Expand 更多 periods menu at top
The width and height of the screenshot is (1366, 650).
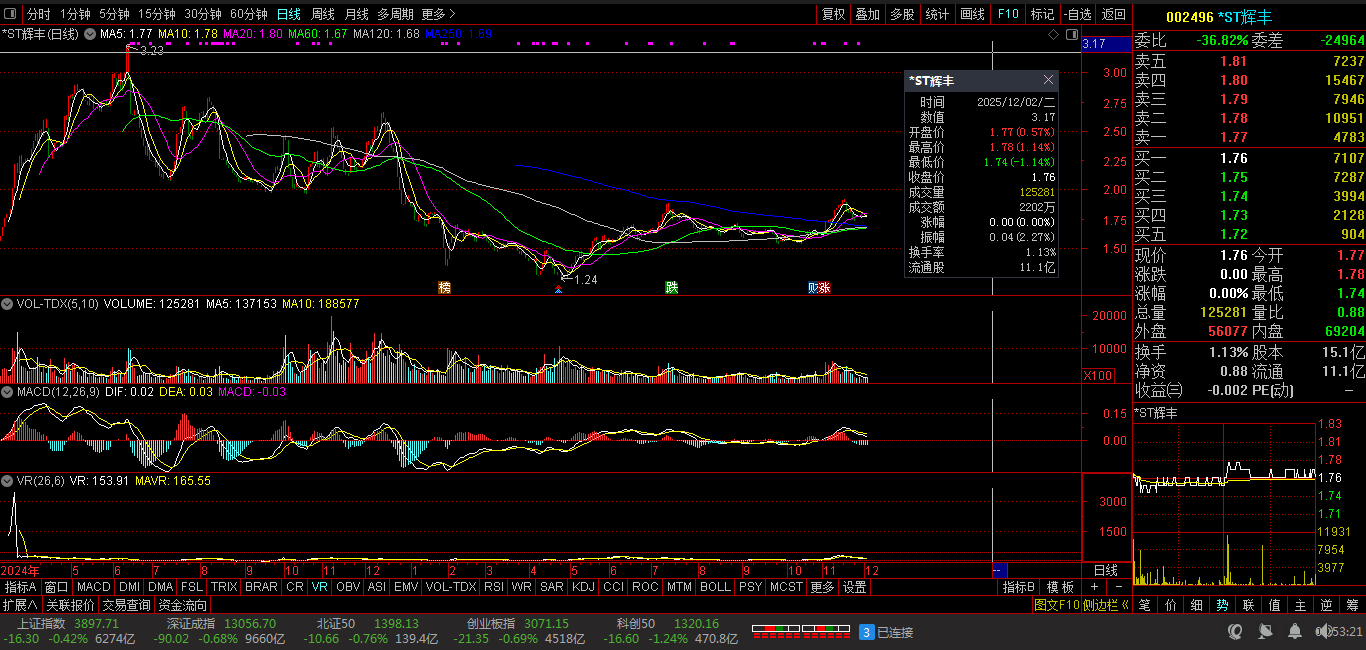pyautogui.click(x=438, y=14)
